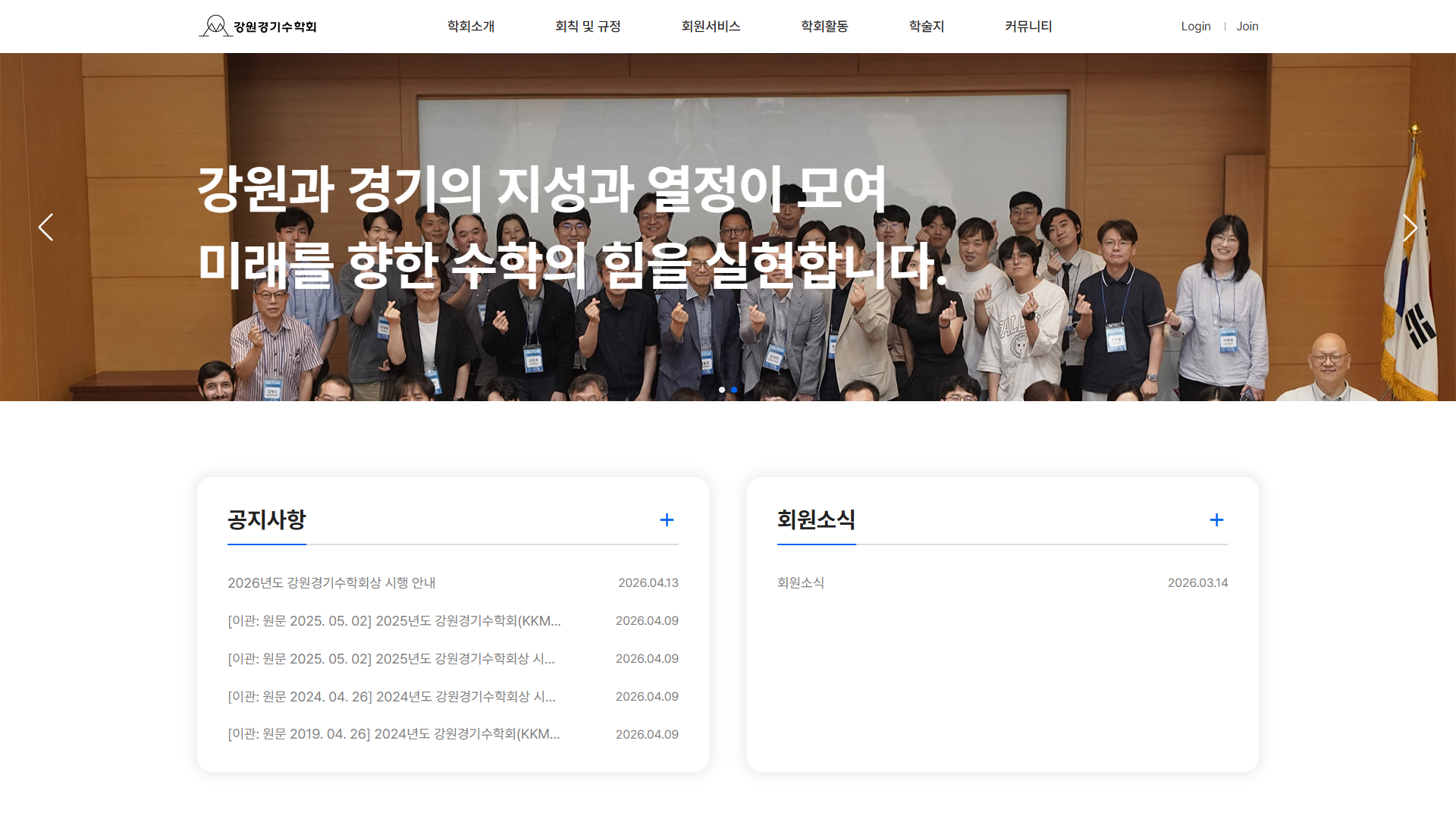Image resolution: width=1456 pixels, height=819 pixels.
Task: Open the 회원소식 post dated 2026.03.14
Action: 801,583
